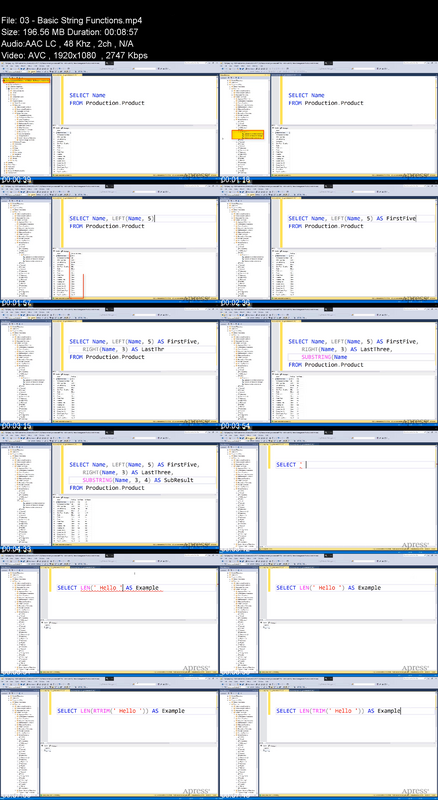Screen dimensions: 438x800
Task: Open the frame showing 'AS SubResult' query
Action: point(109,491)
